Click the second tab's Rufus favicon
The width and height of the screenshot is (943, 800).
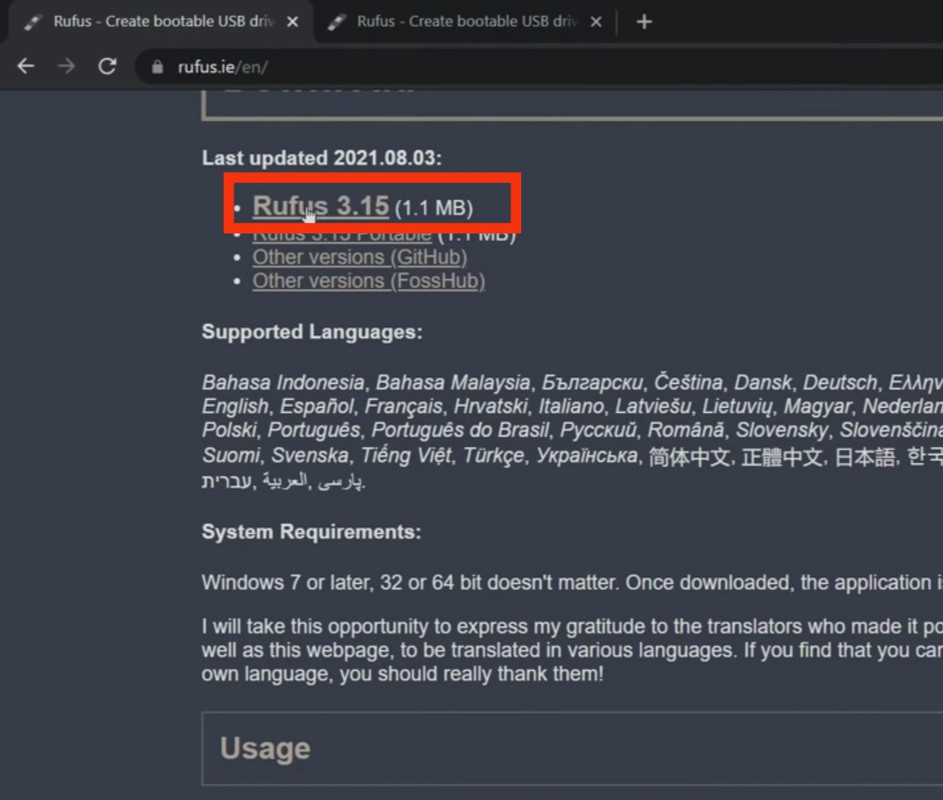point(336,22)
